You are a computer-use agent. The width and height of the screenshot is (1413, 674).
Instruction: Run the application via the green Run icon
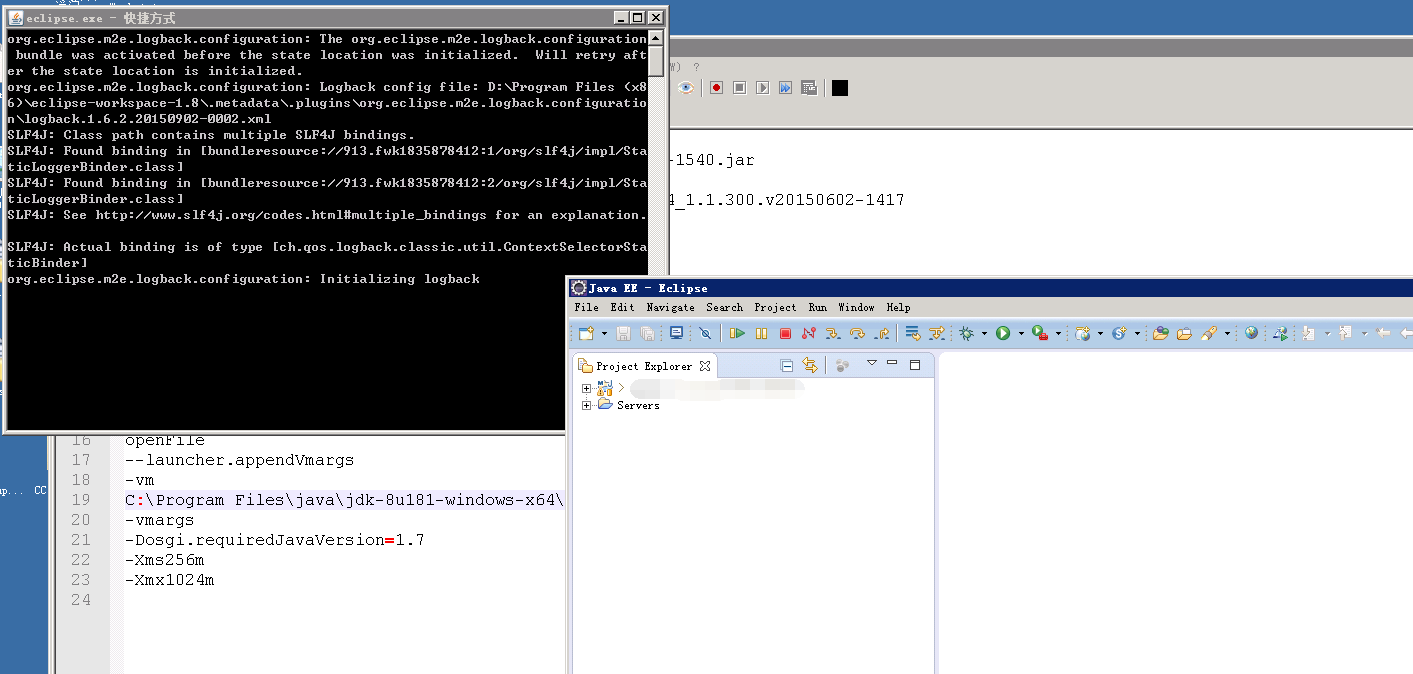click(x=1003, y=333)
